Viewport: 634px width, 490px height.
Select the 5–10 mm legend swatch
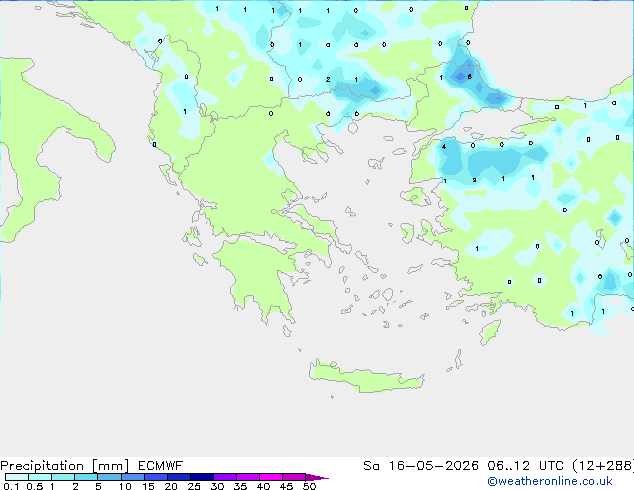(109, 477)
